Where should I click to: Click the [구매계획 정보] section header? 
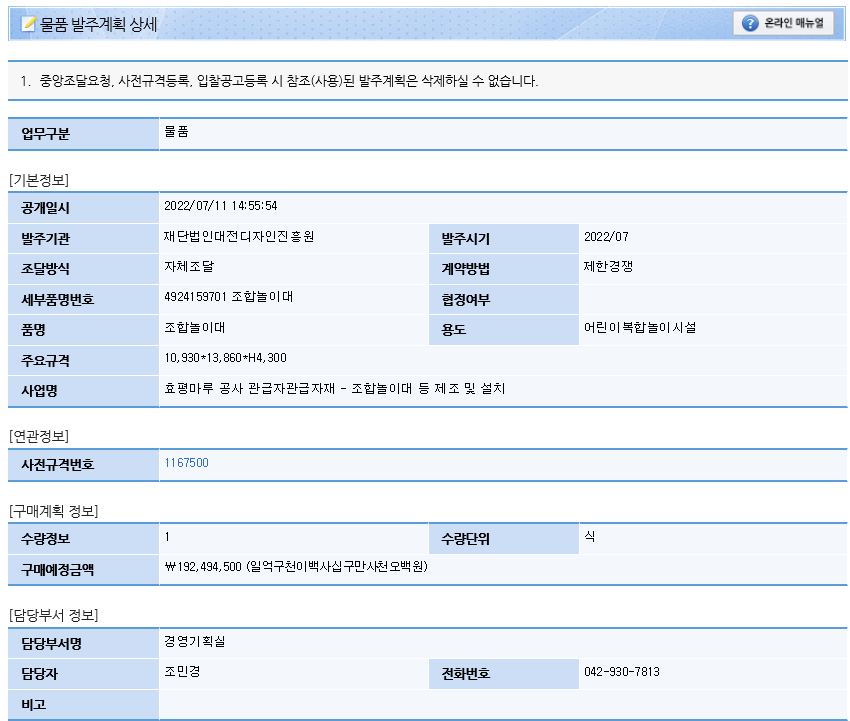[x=53, y=511]
